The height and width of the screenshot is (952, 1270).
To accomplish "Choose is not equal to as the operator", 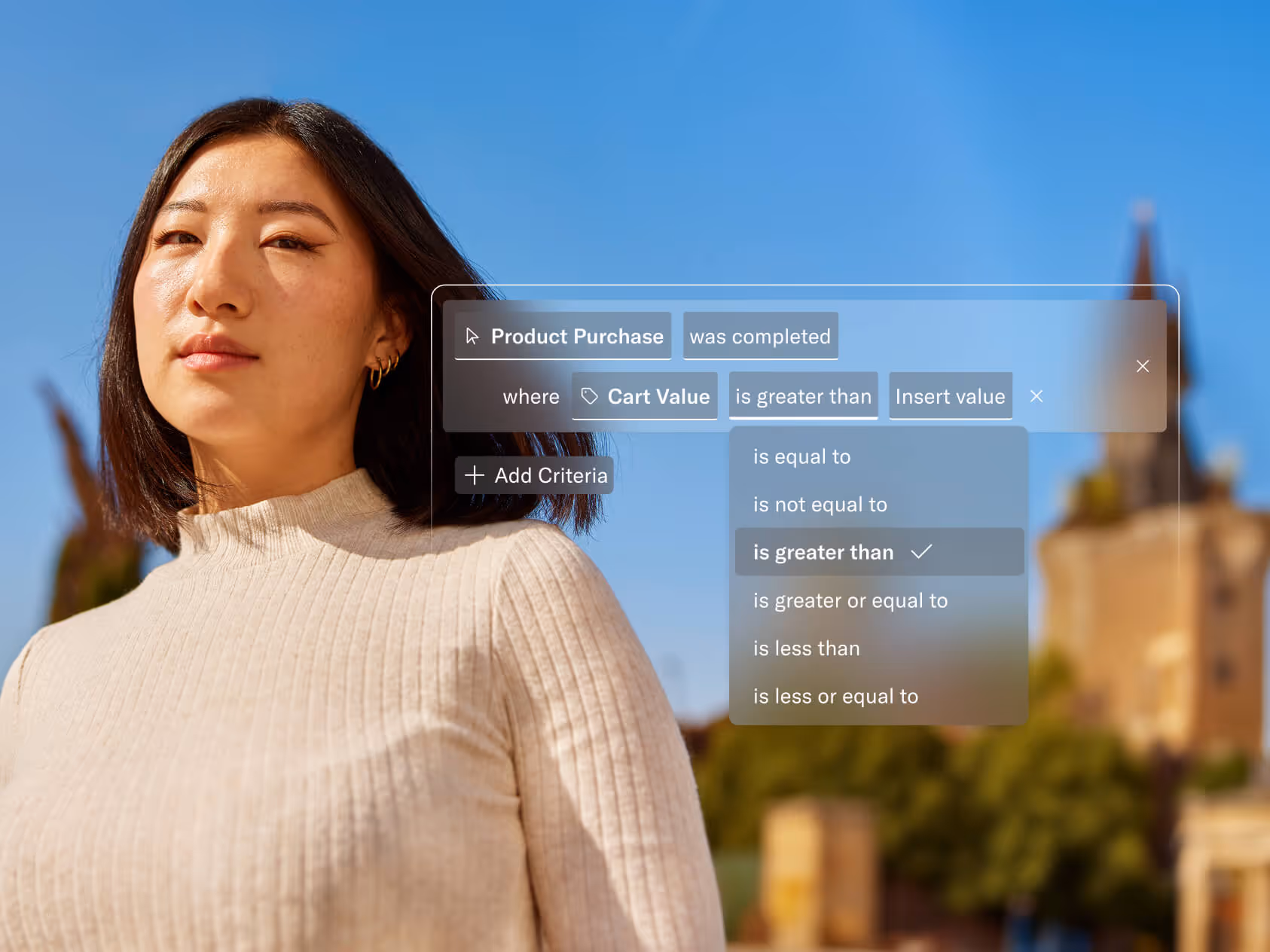I will point(820,504).
